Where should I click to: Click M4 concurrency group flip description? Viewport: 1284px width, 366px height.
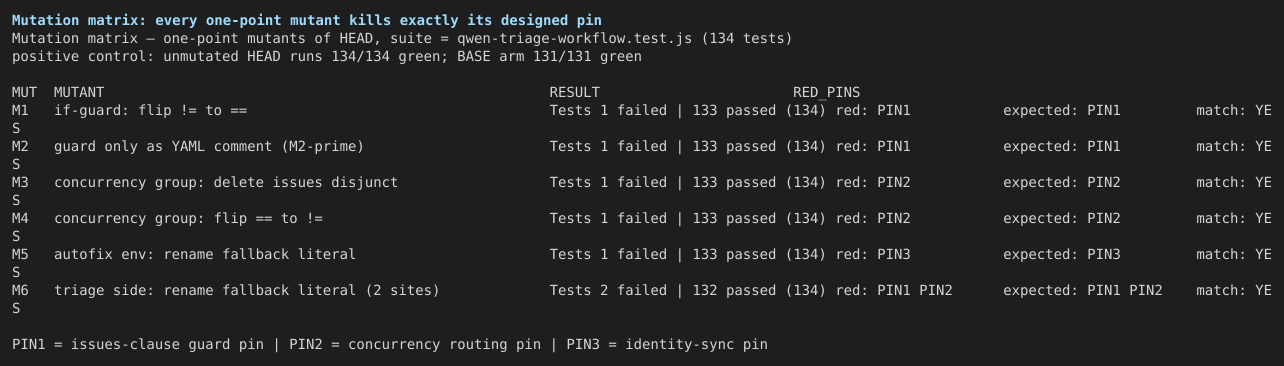pyautogui.click(x=188, y=218)
